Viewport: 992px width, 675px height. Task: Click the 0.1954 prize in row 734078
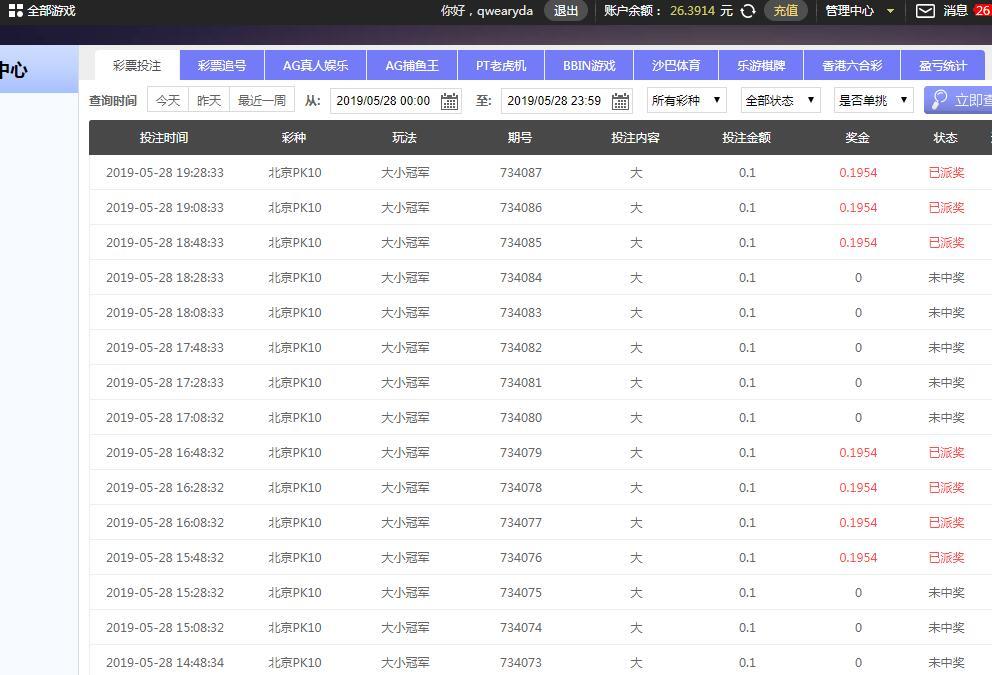coord(858,487)
